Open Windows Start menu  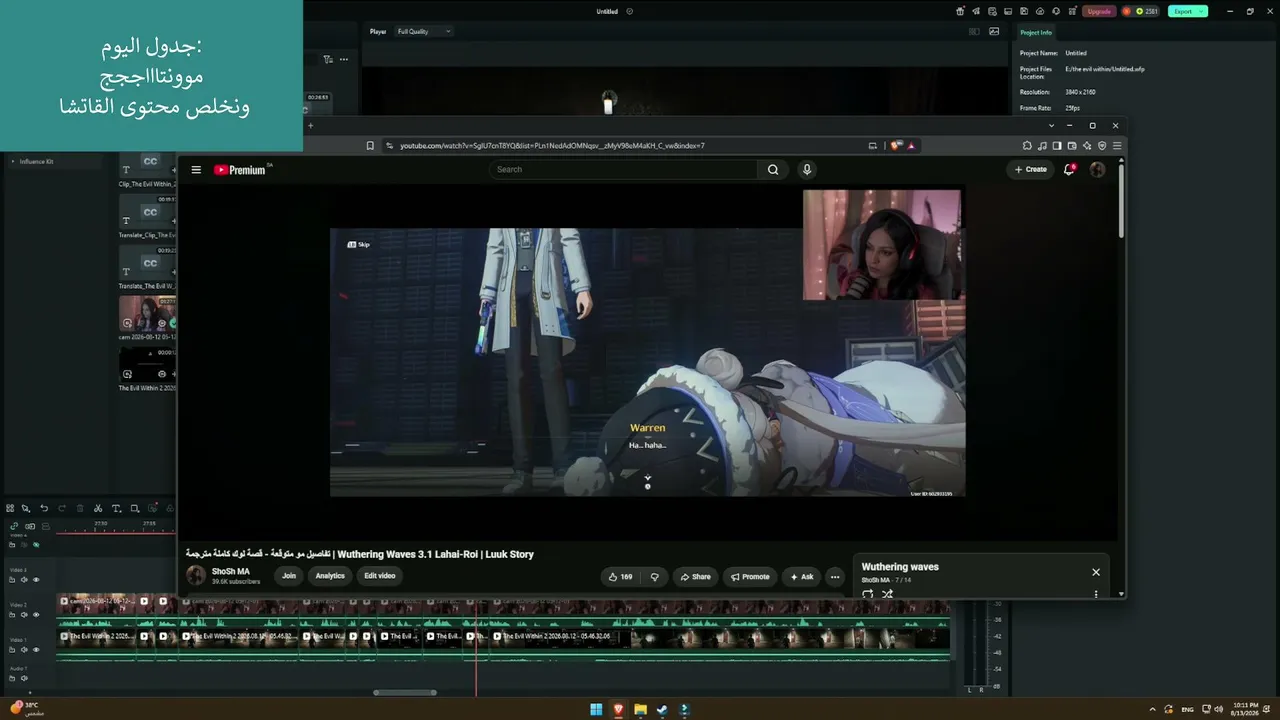coord(596,710)
